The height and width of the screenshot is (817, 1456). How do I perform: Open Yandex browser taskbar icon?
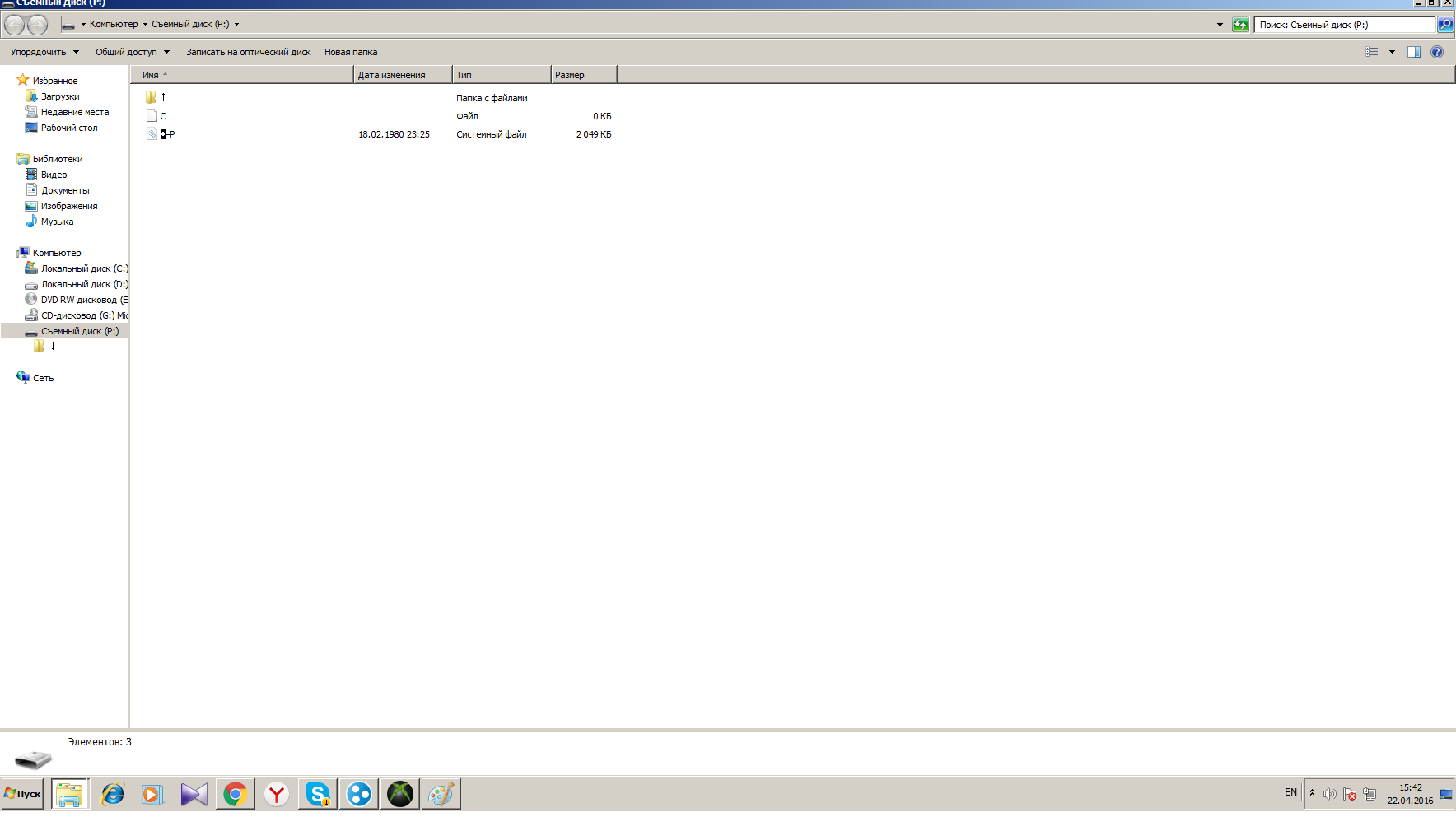(276, 794)
